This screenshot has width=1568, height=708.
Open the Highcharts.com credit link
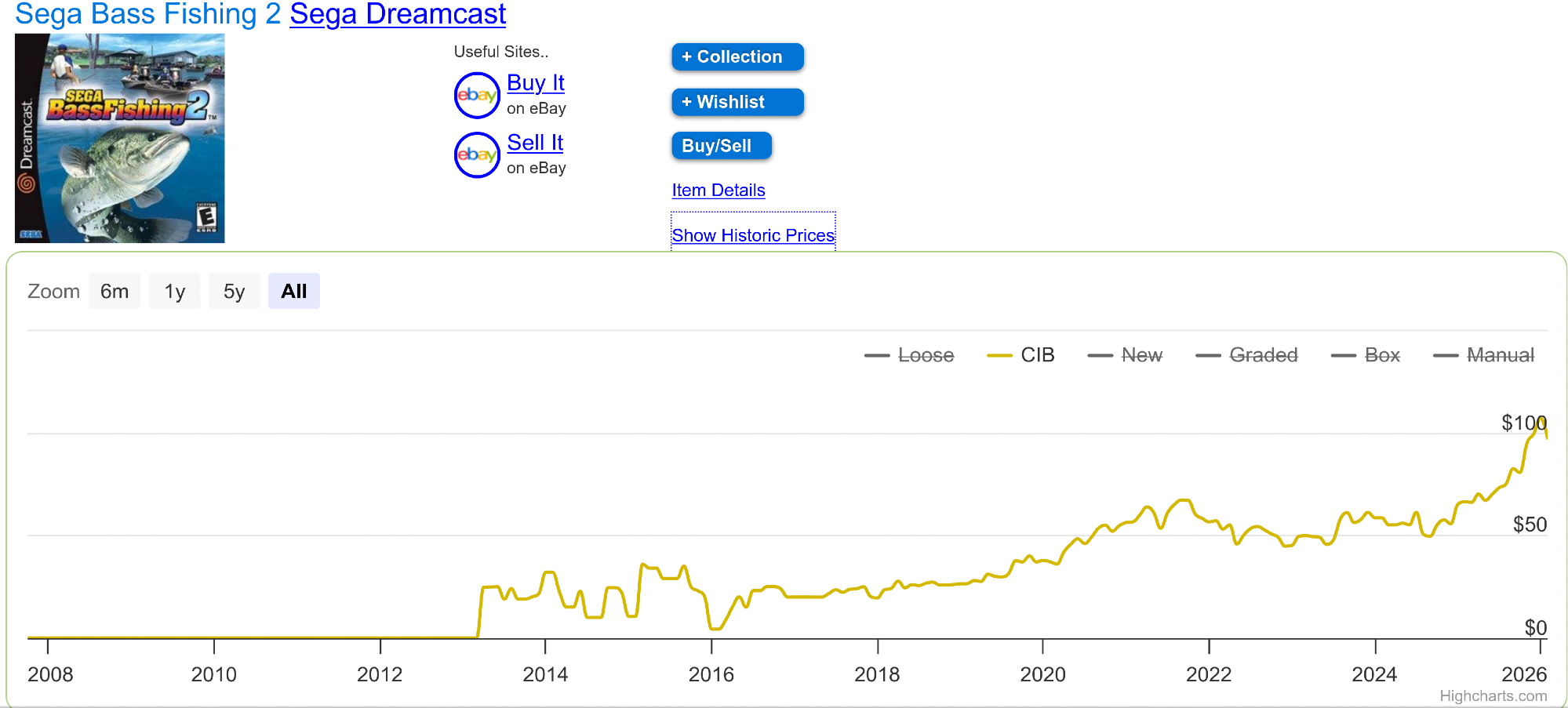pos(1493,696)
